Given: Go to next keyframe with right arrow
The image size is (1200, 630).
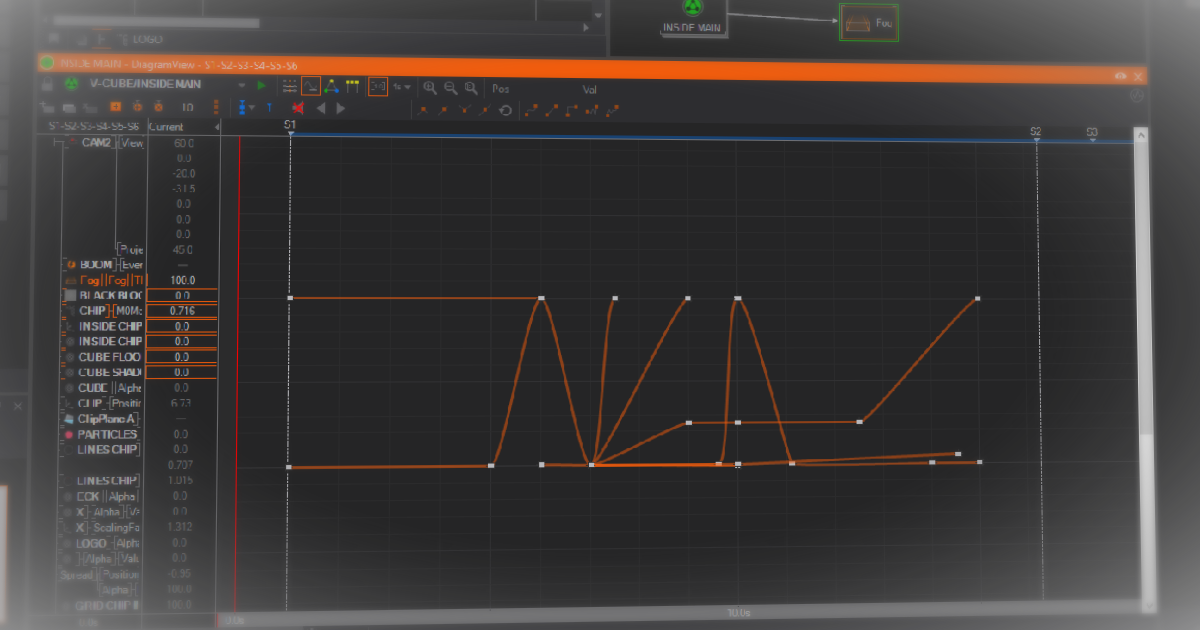Looking at the screenshot, I should coord(341,108).
